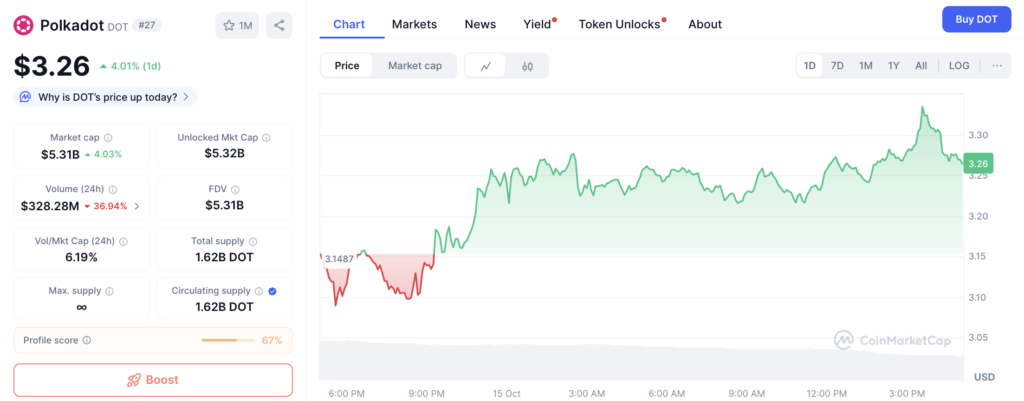Click the Buy DOT button
The width and height of the screenshot is (1024, 401).
pos(976,19)
